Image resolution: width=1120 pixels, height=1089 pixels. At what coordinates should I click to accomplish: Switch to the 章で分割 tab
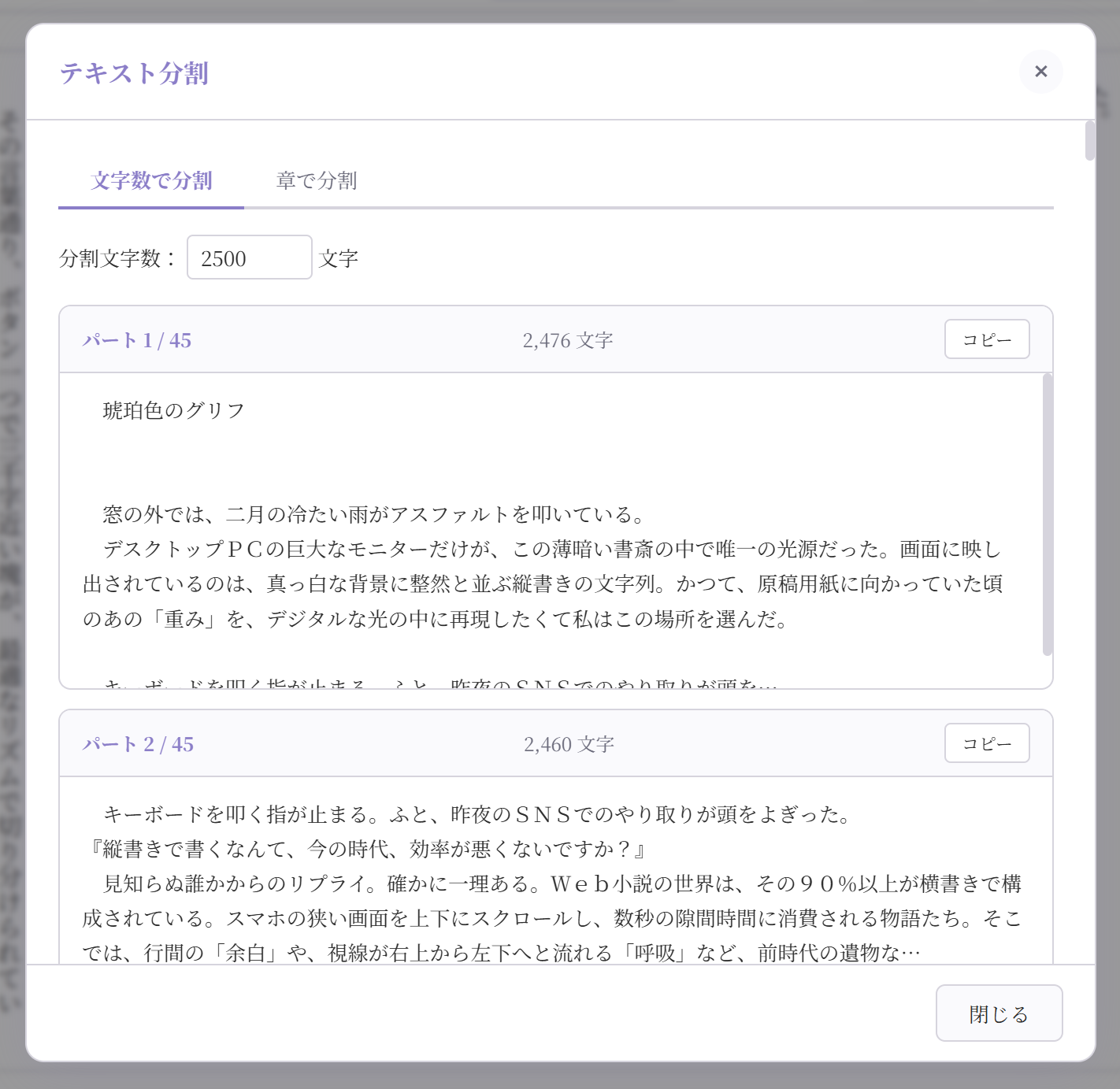(316, 181)
